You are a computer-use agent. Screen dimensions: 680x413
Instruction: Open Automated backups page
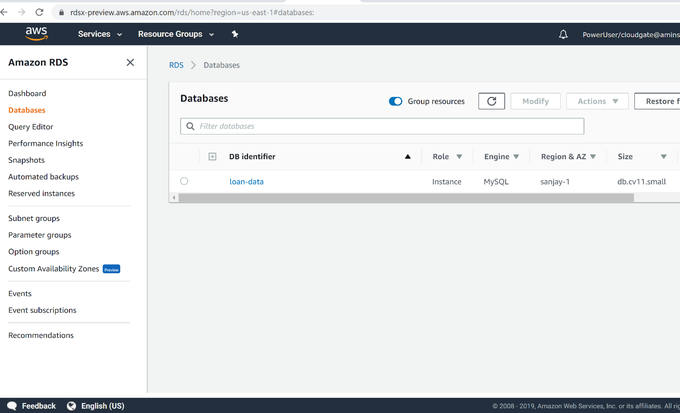click(x=43, y=177)
